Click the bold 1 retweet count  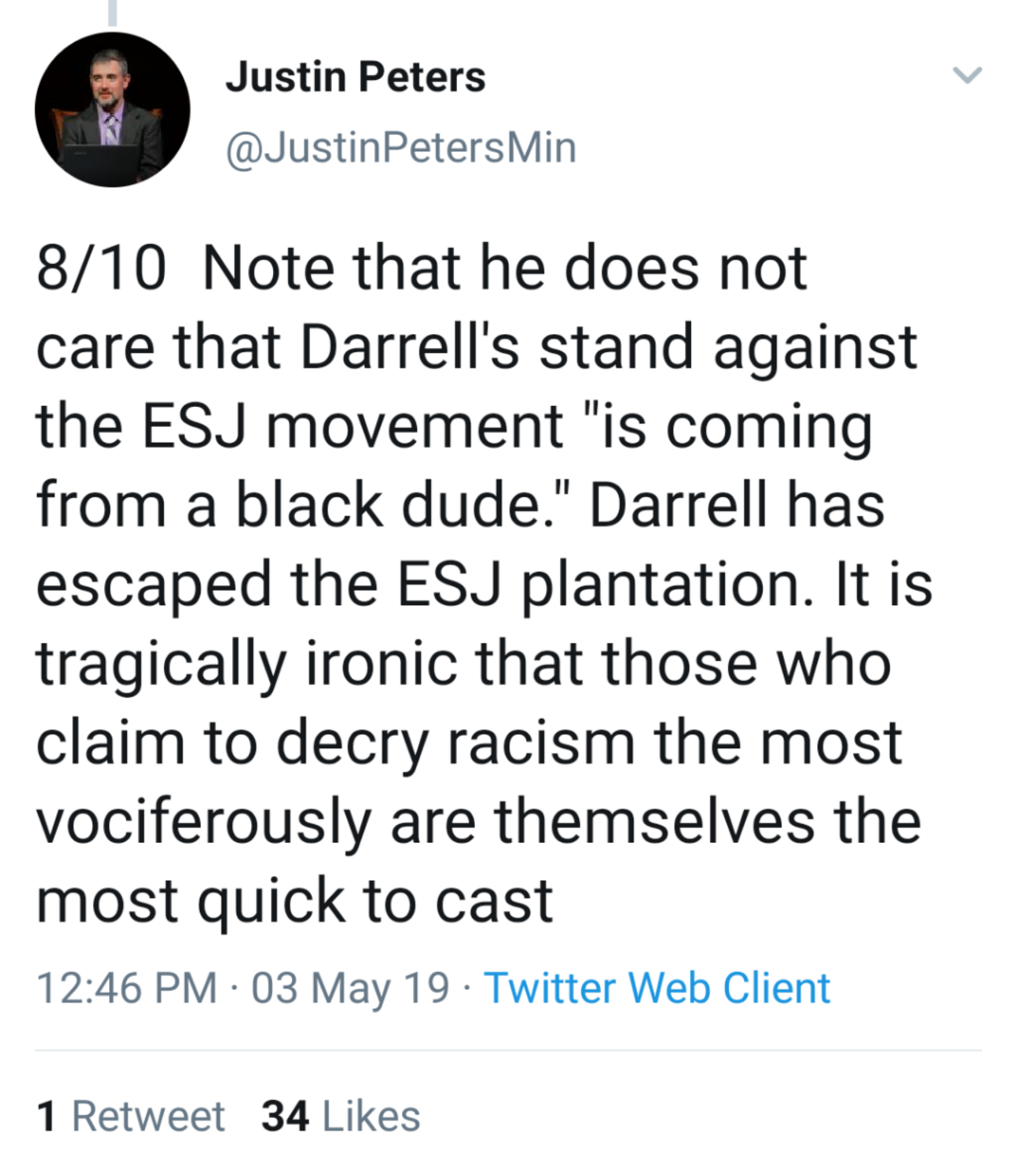[46, 1116]
